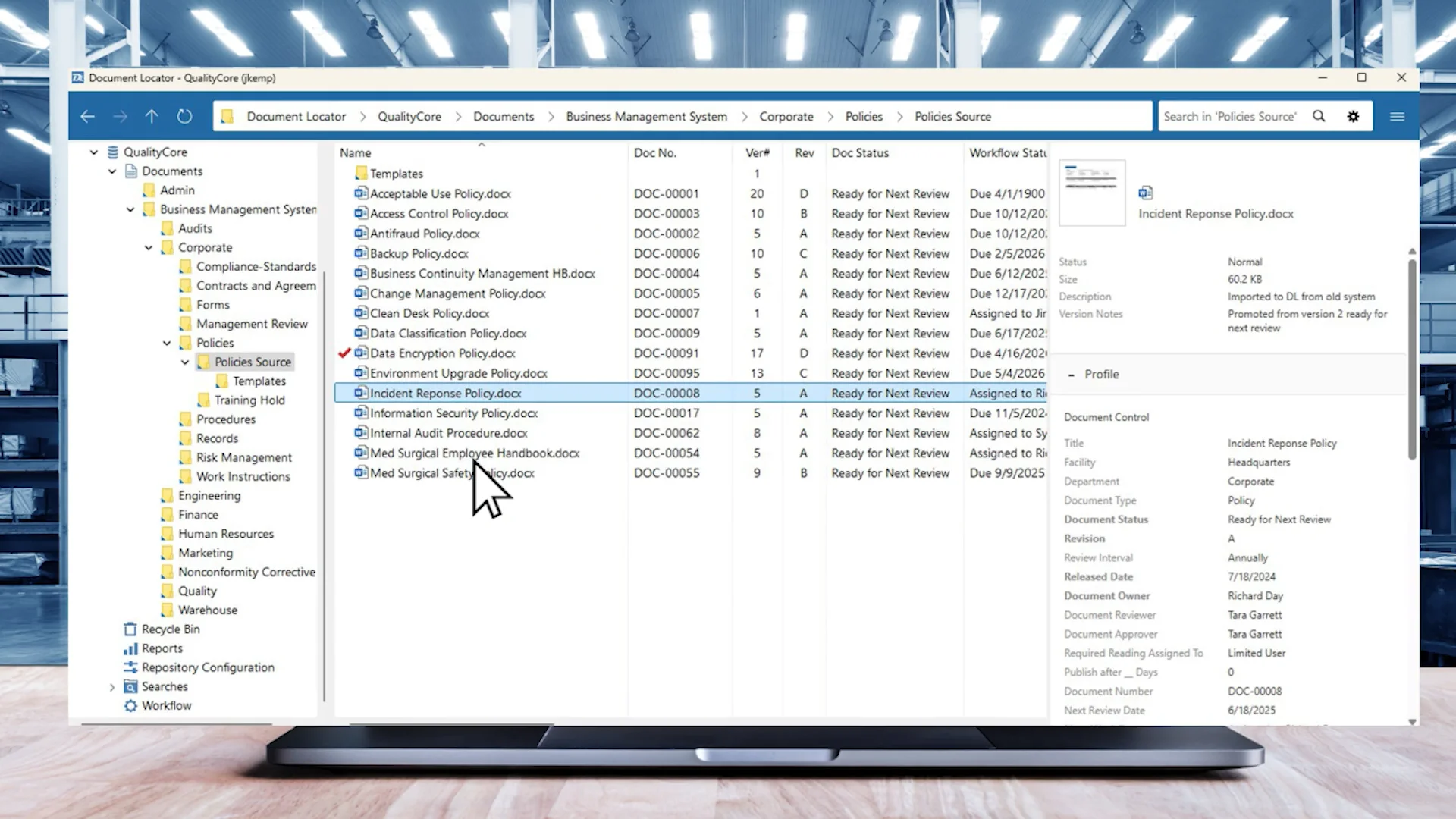The width and height of the screenshot is (1456, 819).
Task: Click the search magnifier icon
Action: pos(1319,116)
